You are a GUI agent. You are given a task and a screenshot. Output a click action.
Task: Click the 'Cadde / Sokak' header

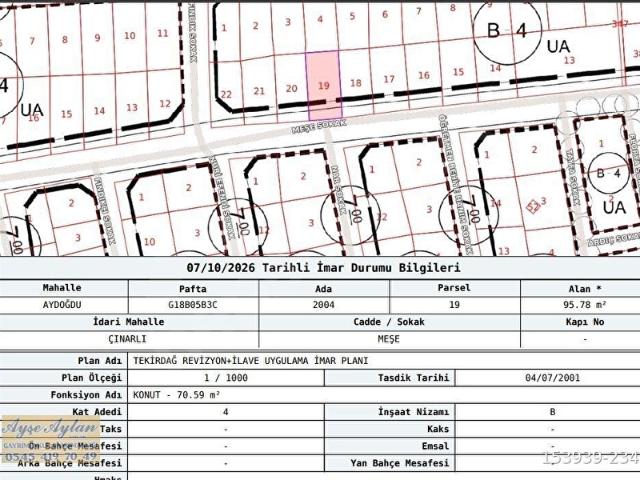coord(389,322)
